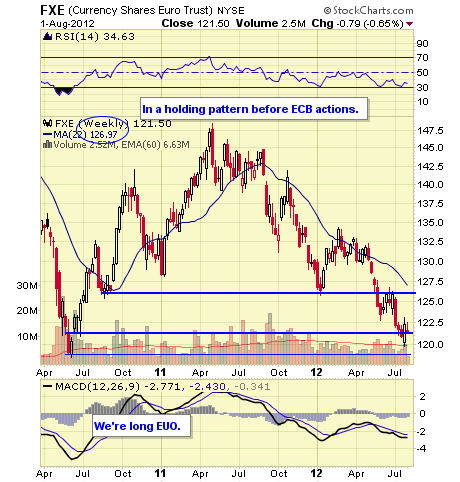Click the 30M volume axis label
Image resolution: width=460 pixels, height=482 pixels.
coord(27,285)
